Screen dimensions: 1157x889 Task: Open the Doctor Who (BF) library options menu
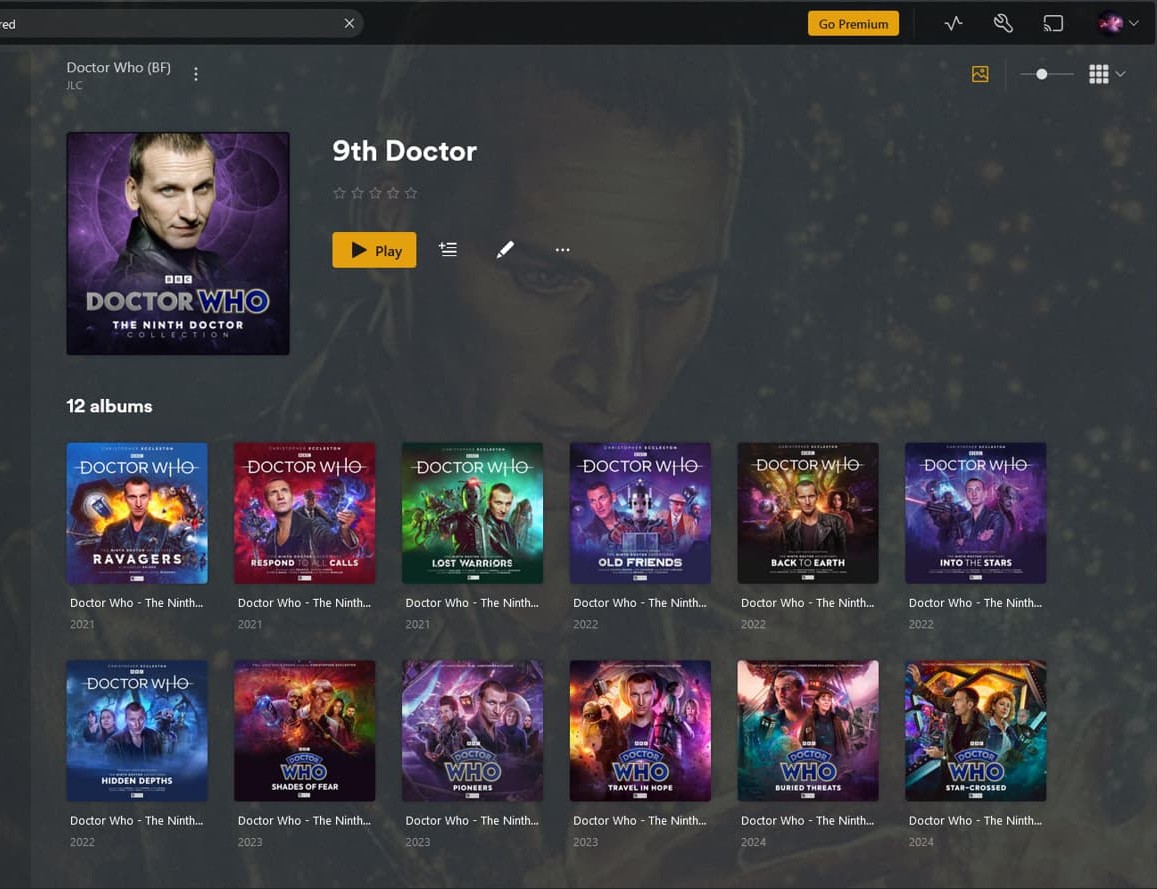pyautogui.click(x=196, y=74)
